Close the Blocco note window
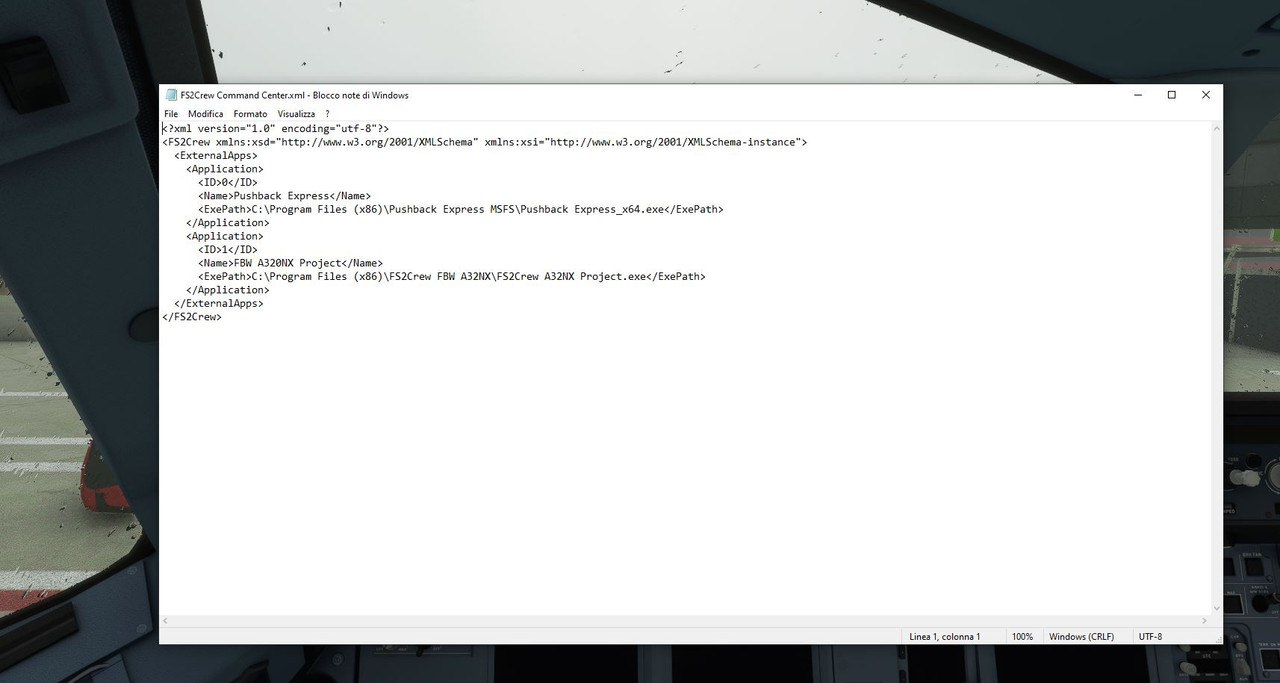 click(x=1205, y=95)
